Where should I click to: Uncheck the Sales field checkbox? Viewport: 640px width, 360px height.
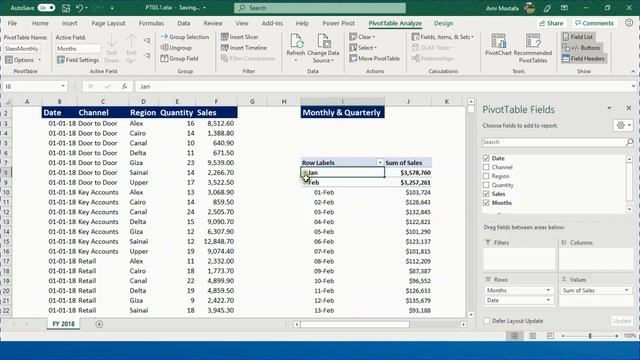486,194
